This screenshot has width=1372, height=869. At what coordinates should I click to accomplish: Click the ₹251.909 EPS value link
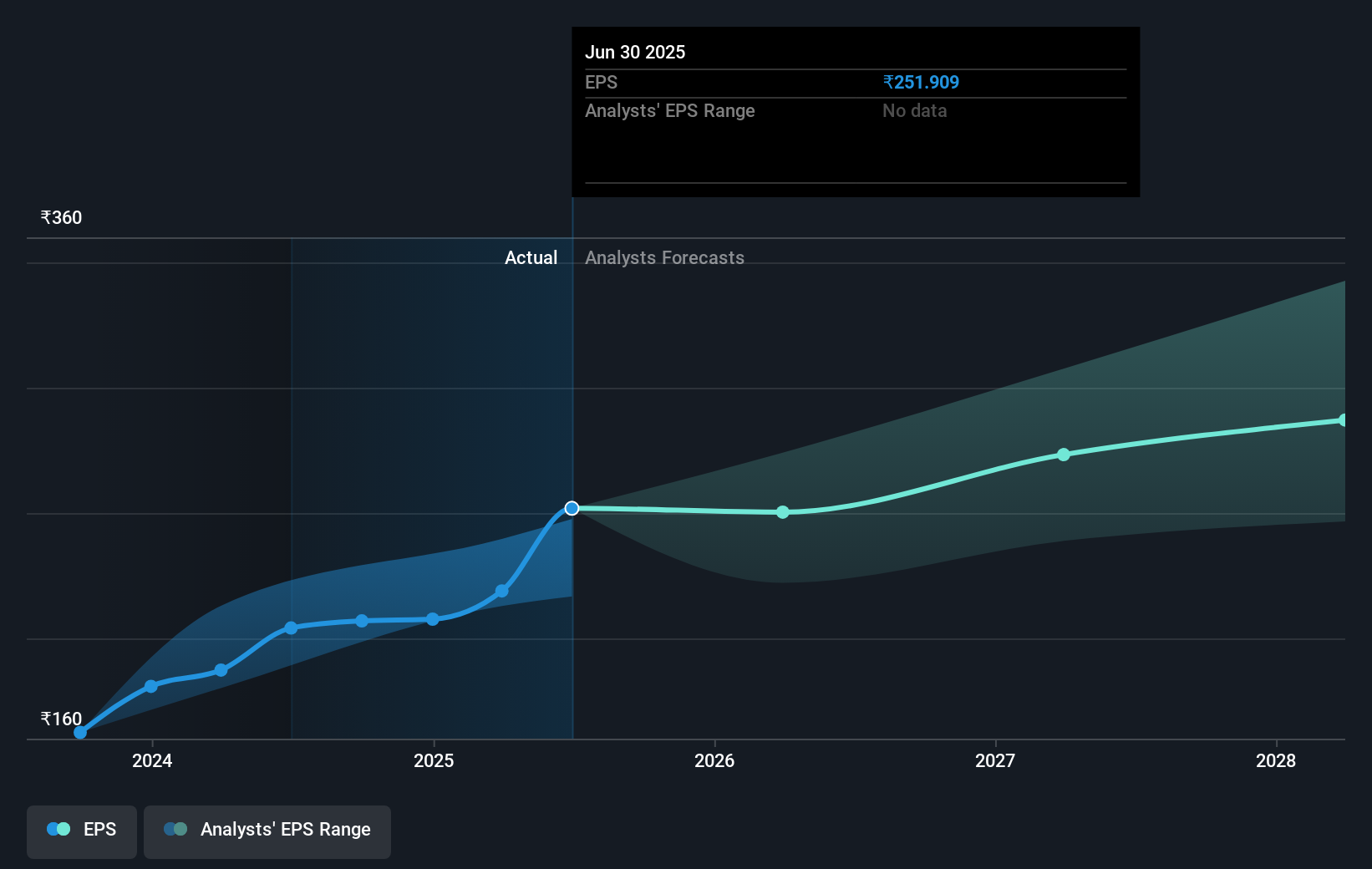pyautogui.click(x=921, y=82)
